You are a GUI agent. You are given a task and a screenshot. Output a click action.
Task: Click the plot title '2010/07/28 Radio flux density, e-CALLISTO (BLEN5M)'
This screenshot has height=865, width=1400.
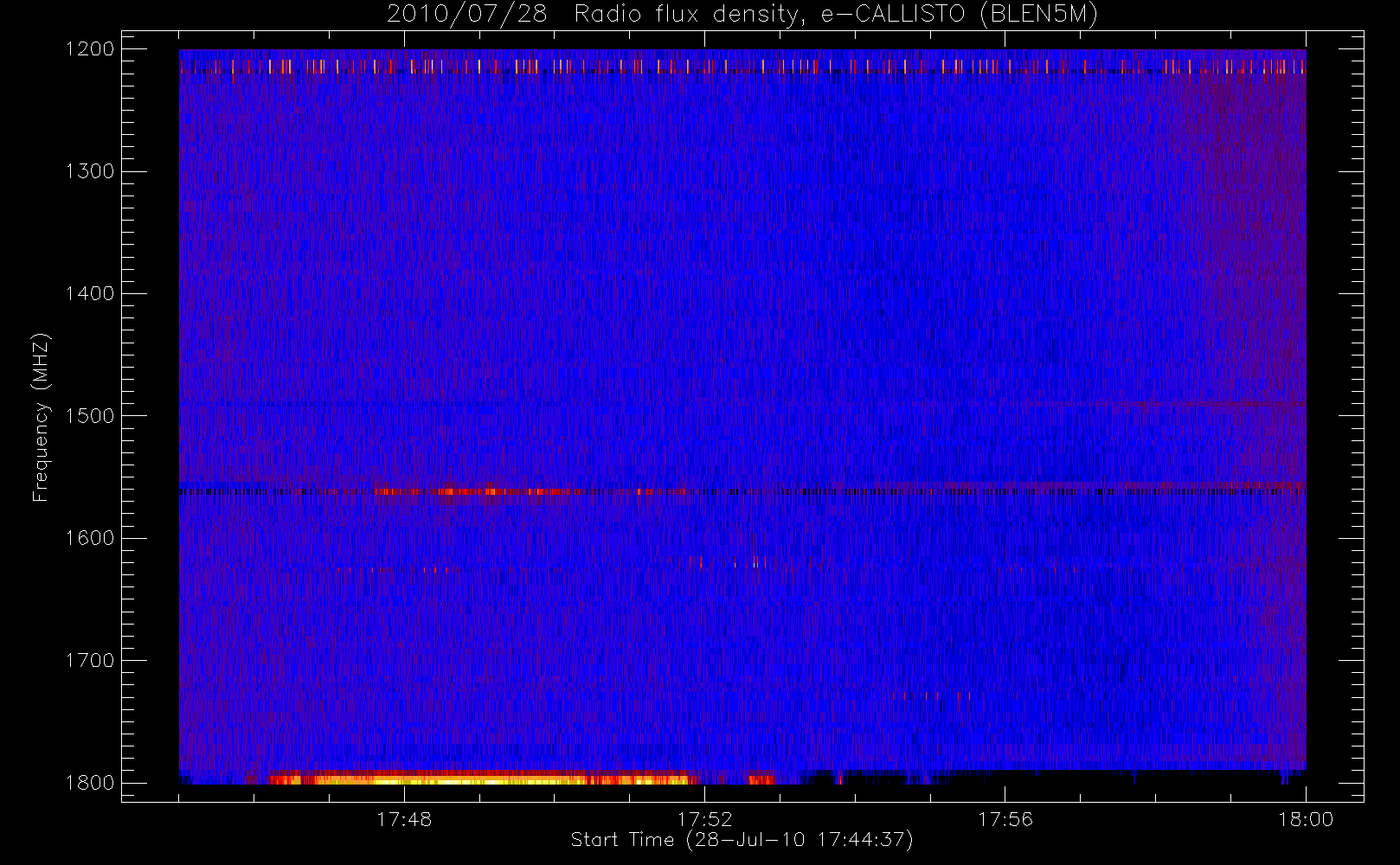click(x=742, y=15)
